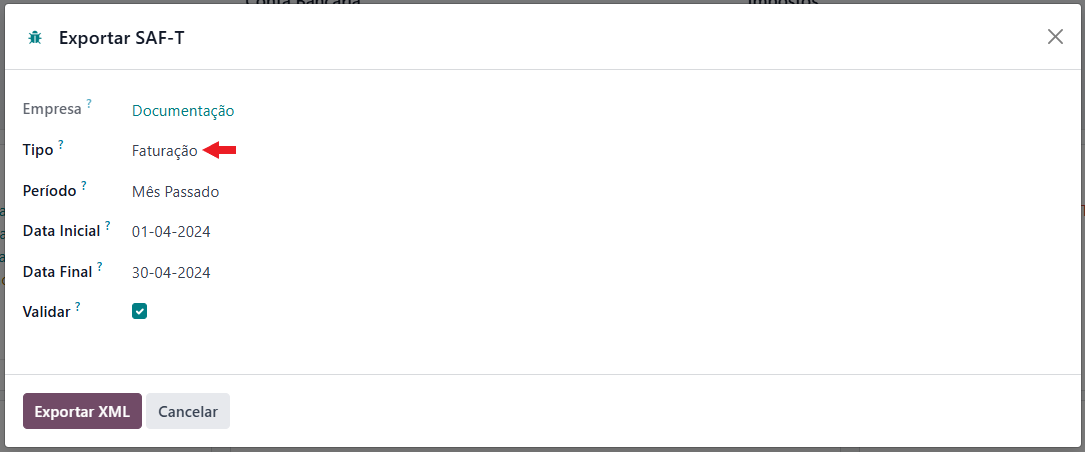Open the Tipo dropdown showing Faturação
Screen dimensions: 1085x452
click(x=165, y=151)
